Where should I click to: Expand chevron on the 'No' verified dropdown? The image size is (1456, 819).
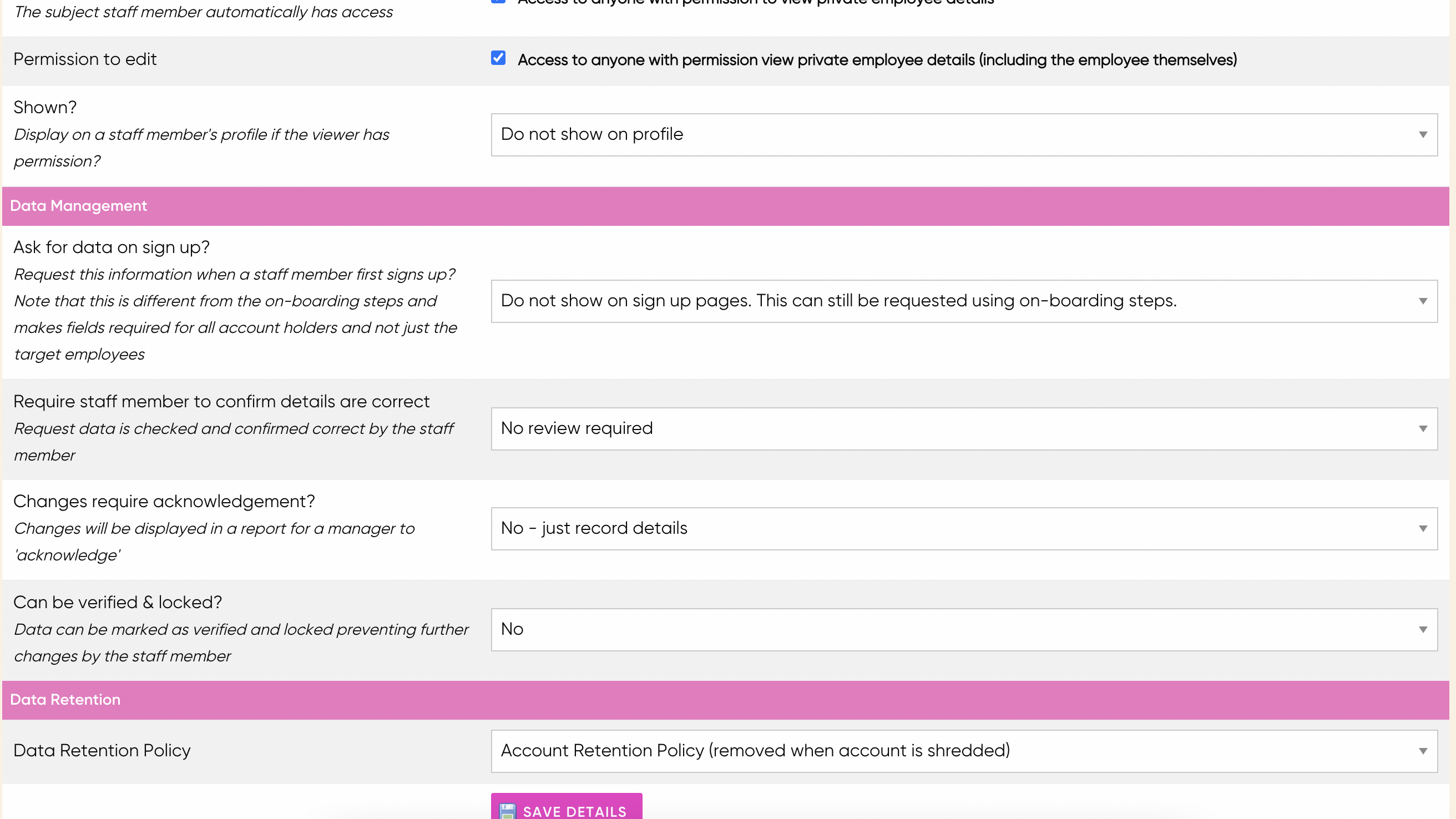(x=1423, y=629)
